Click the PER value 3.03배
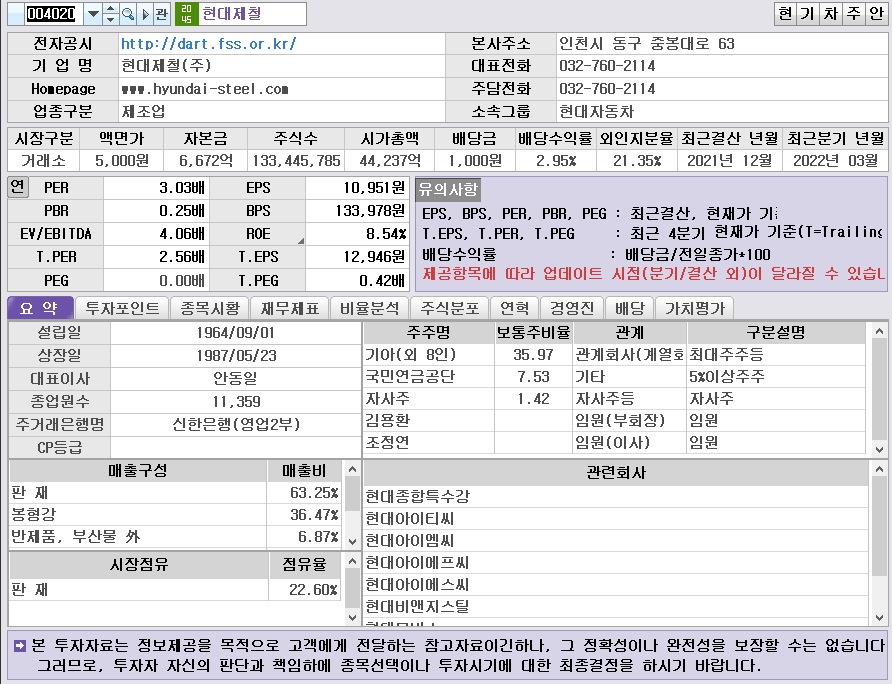Image resolution: width=892 pixels, height=684 pixels. click(x=182, y=188)
